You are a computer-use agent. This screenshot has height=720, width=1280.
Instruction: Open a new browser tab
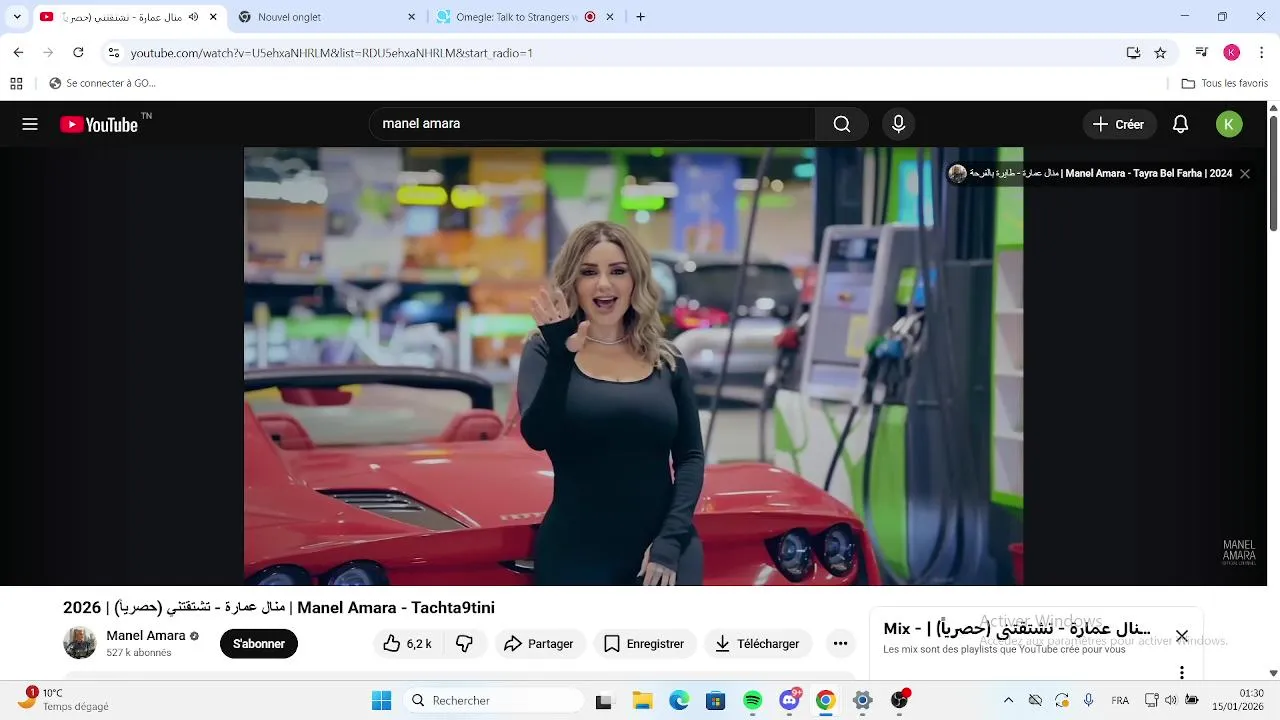(640, 17)
